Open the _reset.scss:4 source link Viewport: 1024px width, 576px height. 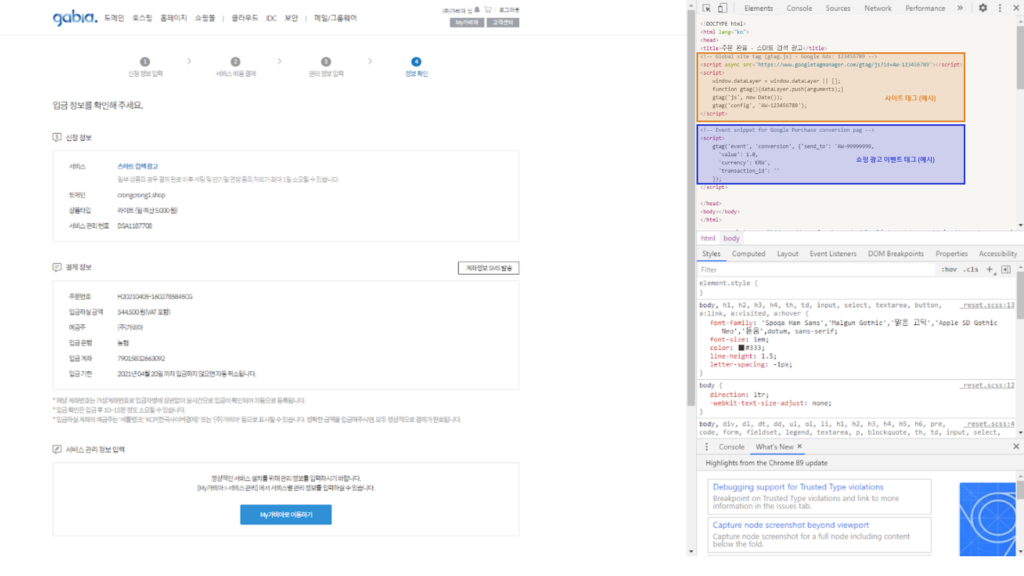coord(989,424)
